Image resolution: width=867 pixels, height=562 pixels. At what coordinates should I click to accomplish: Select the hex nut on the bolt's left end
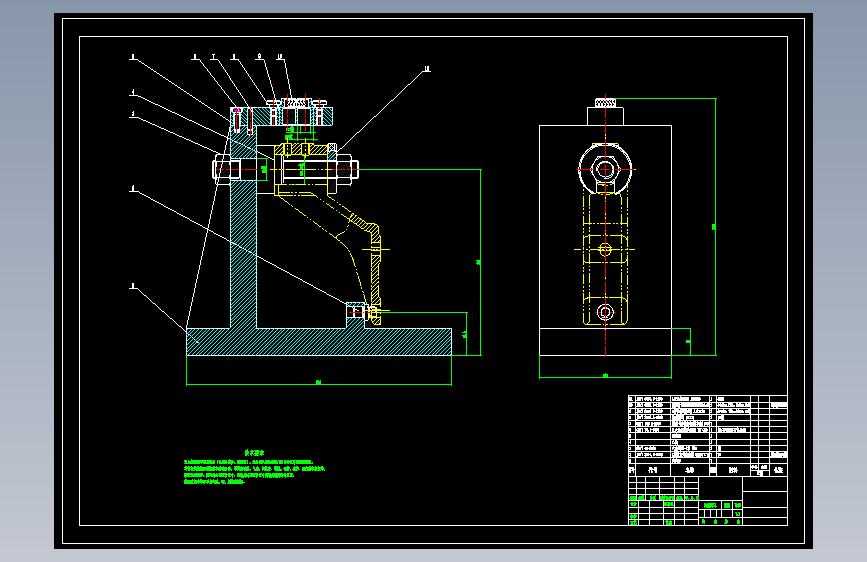point(222,169)
